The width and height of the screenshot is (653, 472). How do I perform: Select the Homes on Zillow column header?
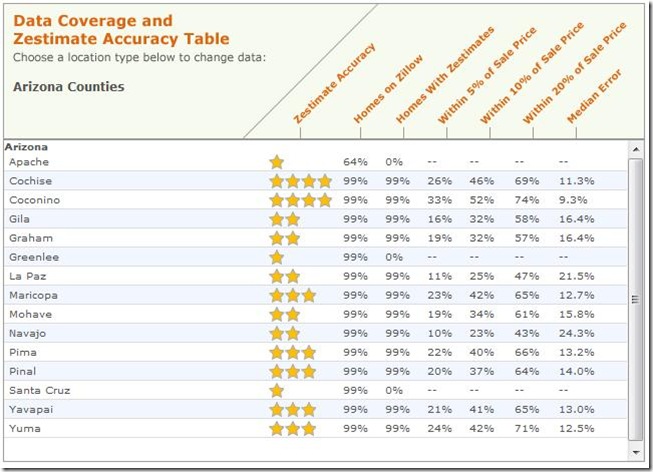[x=388, y=89]
